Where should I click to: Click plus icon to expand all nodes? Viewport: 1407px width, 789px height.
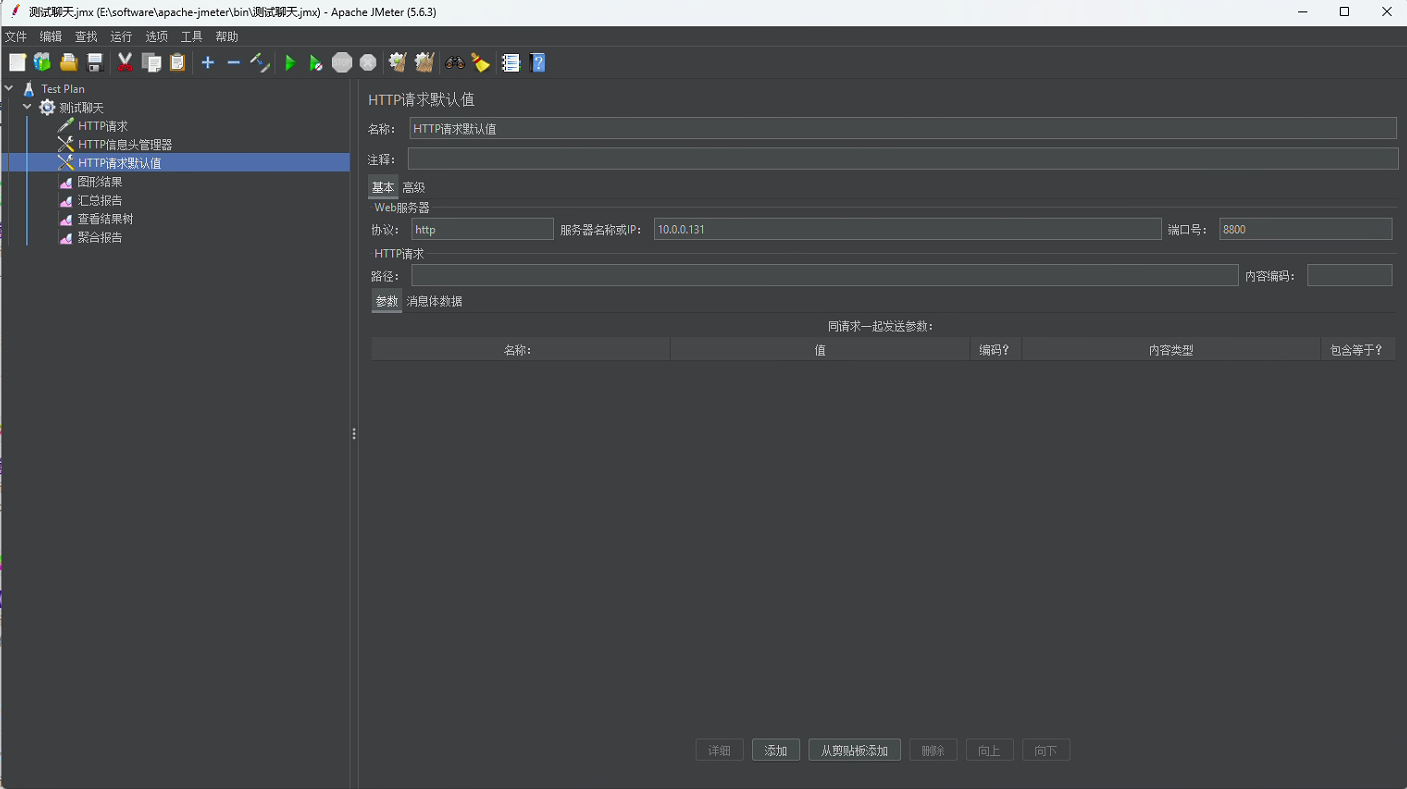coord(208,63)
